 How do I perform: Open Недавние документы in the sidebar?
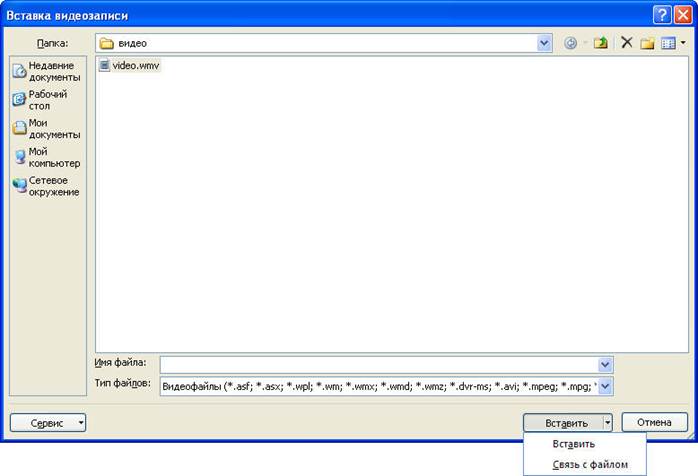click(47, 71)
